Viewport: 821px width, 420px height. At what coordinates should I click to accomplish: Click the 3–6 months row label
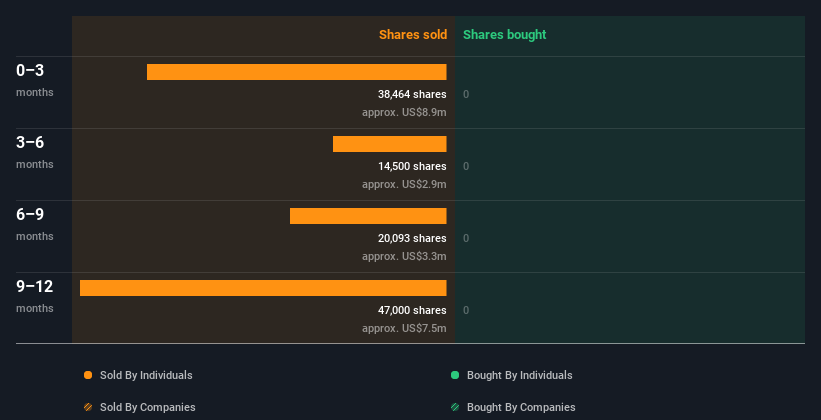coord(35,152)
